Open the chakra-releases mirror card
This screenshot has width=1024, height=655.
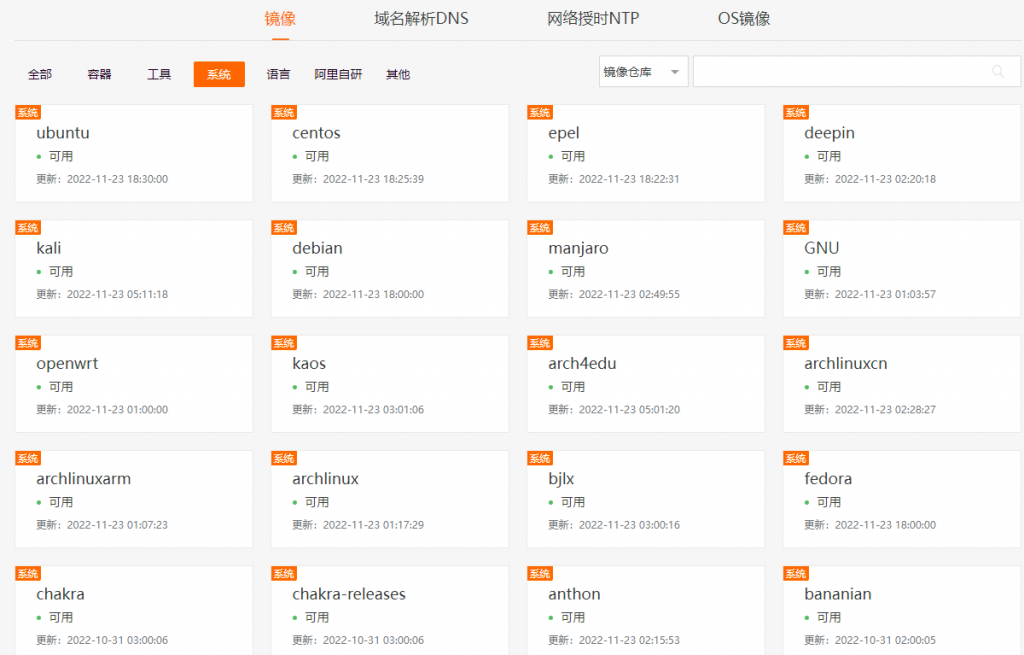click(x=390, y=611)
